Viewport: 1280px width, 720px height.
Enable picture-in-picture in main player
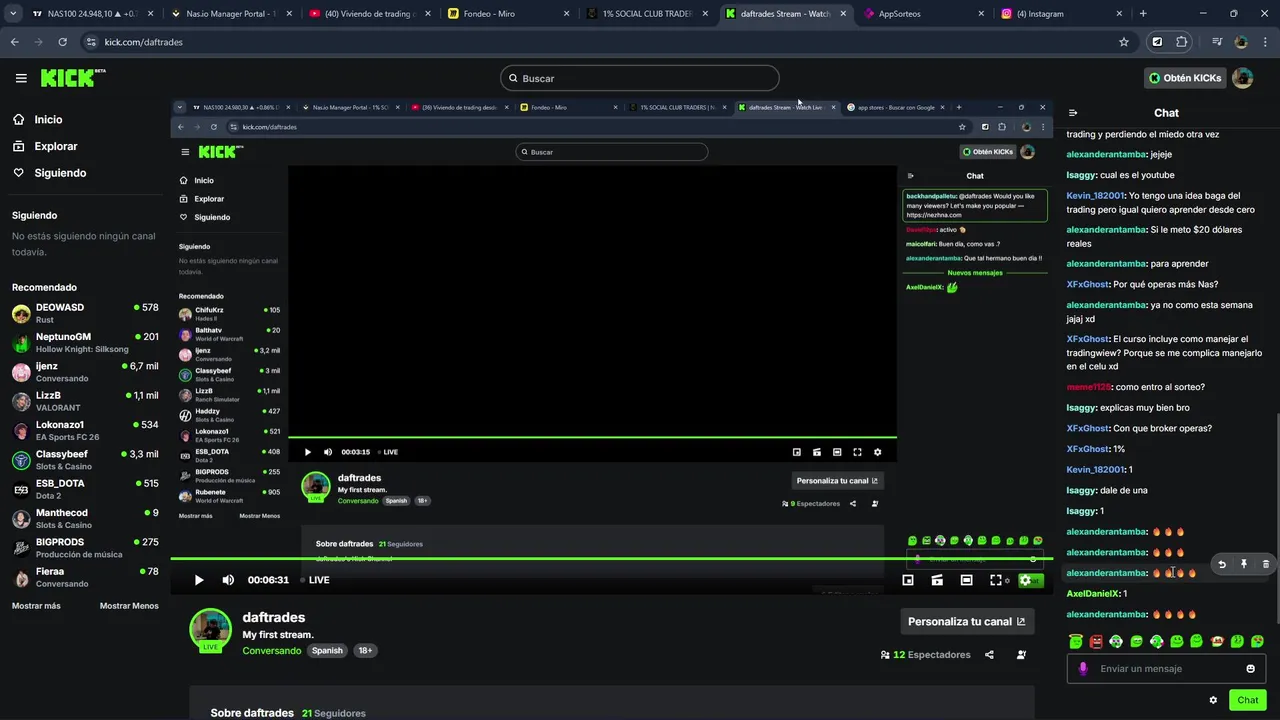908,580
